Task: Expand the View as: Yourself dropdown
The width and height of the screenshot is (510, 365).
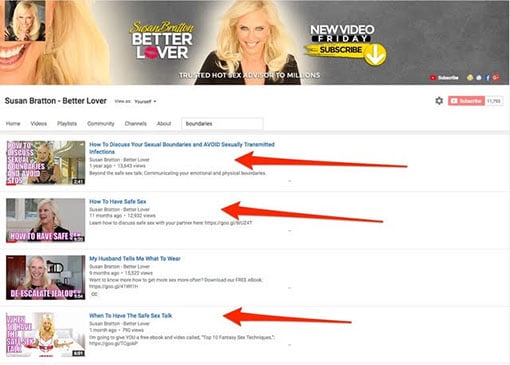Action: click(145, 101)
